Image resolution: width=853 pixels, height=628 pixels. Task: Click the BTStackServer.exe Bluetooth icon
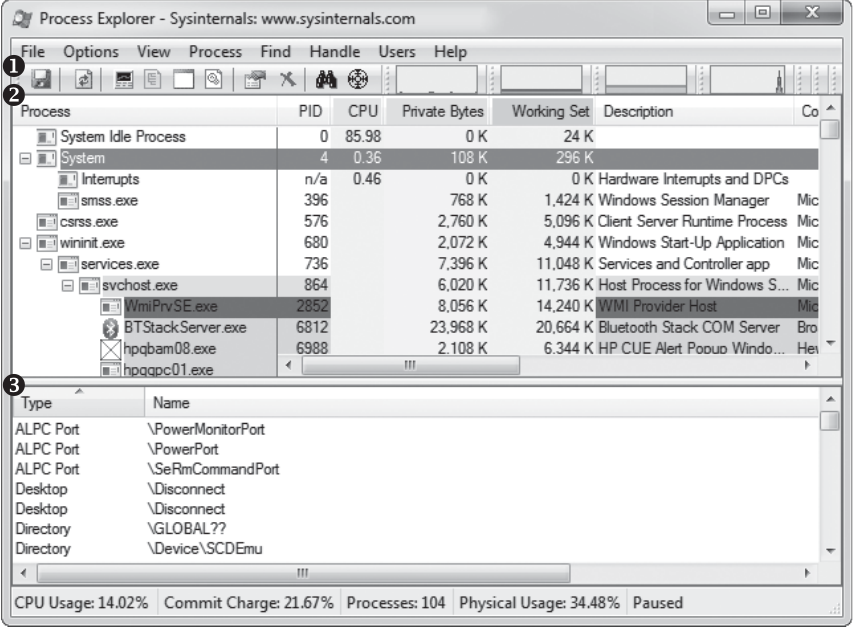[110, 328]
